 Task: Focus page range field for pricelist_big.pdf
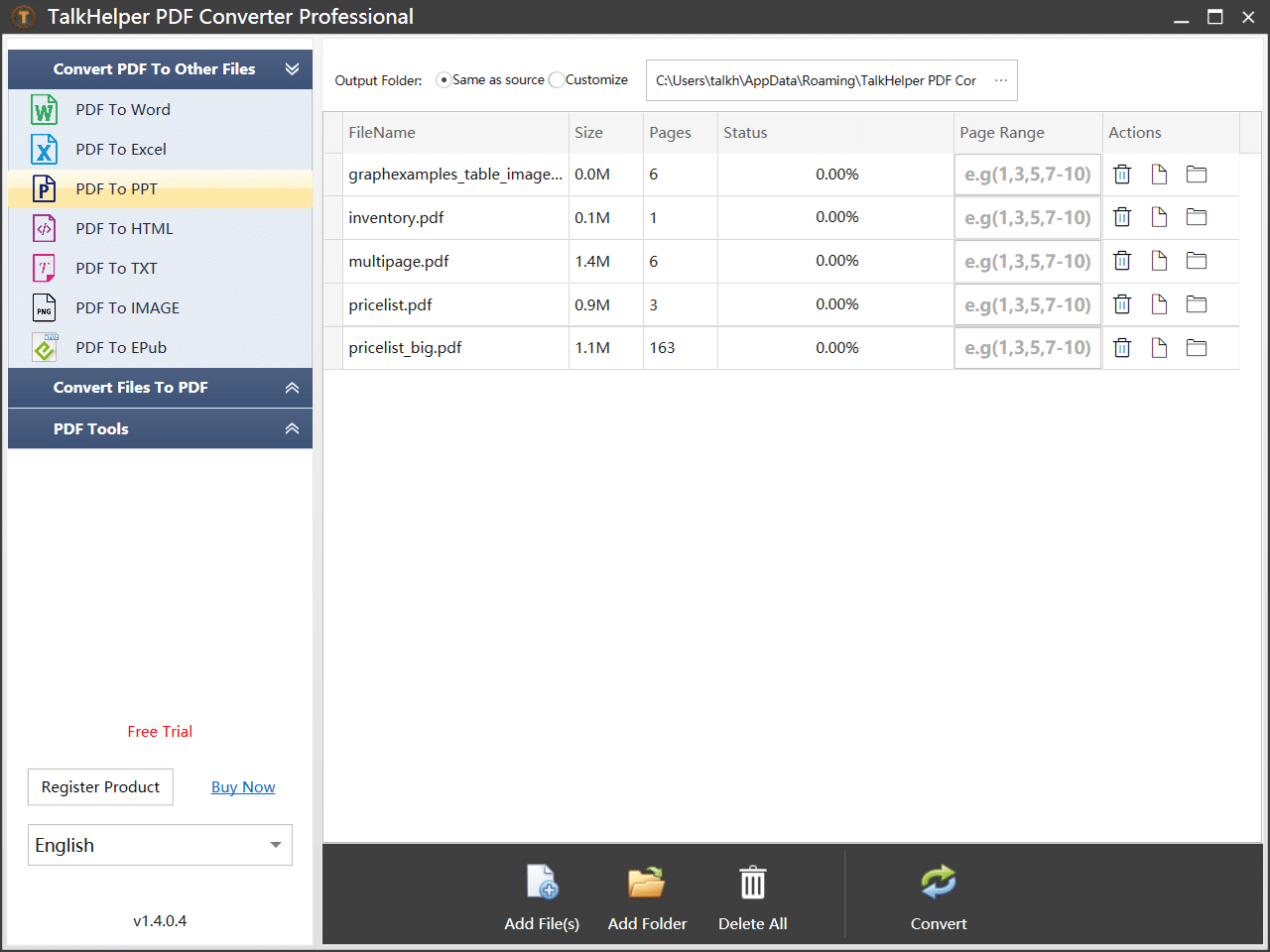click(x=1028, y=348)
